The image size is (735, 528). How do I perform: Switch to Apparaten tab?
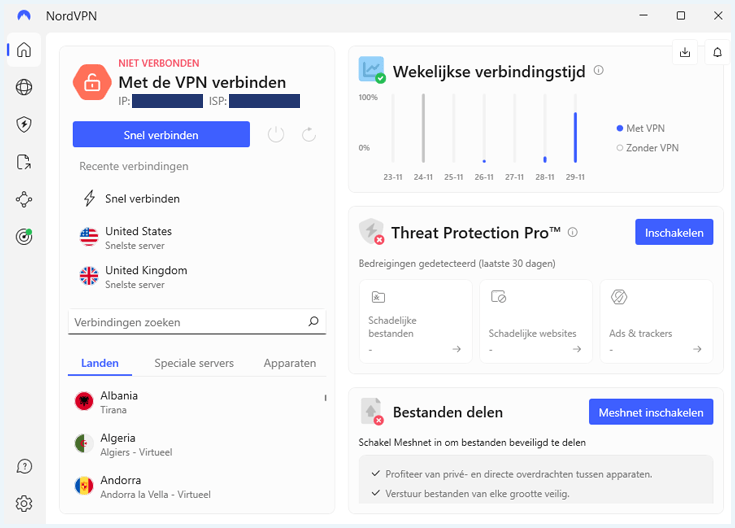coord(290,363)
